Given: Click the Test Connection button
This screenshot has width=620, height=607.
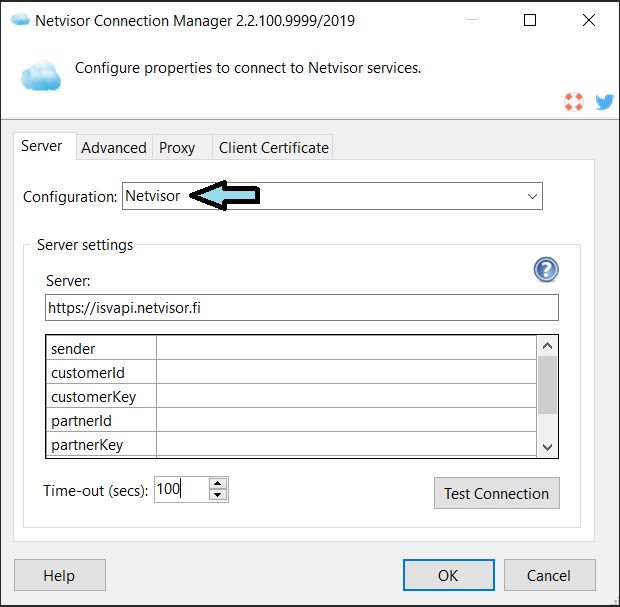Looking at the screenshot, I should click(x=497, y=493).
